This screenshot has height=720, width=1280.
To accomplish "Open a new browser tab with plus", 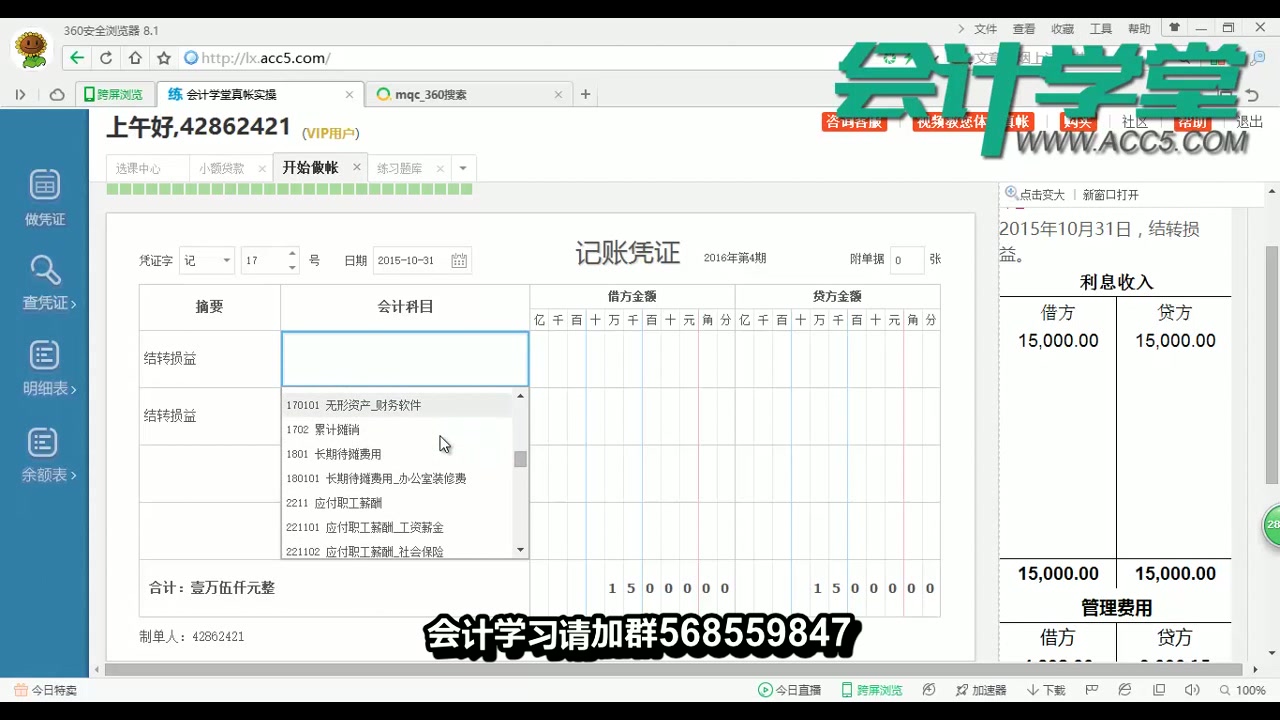I will [586, 94].
